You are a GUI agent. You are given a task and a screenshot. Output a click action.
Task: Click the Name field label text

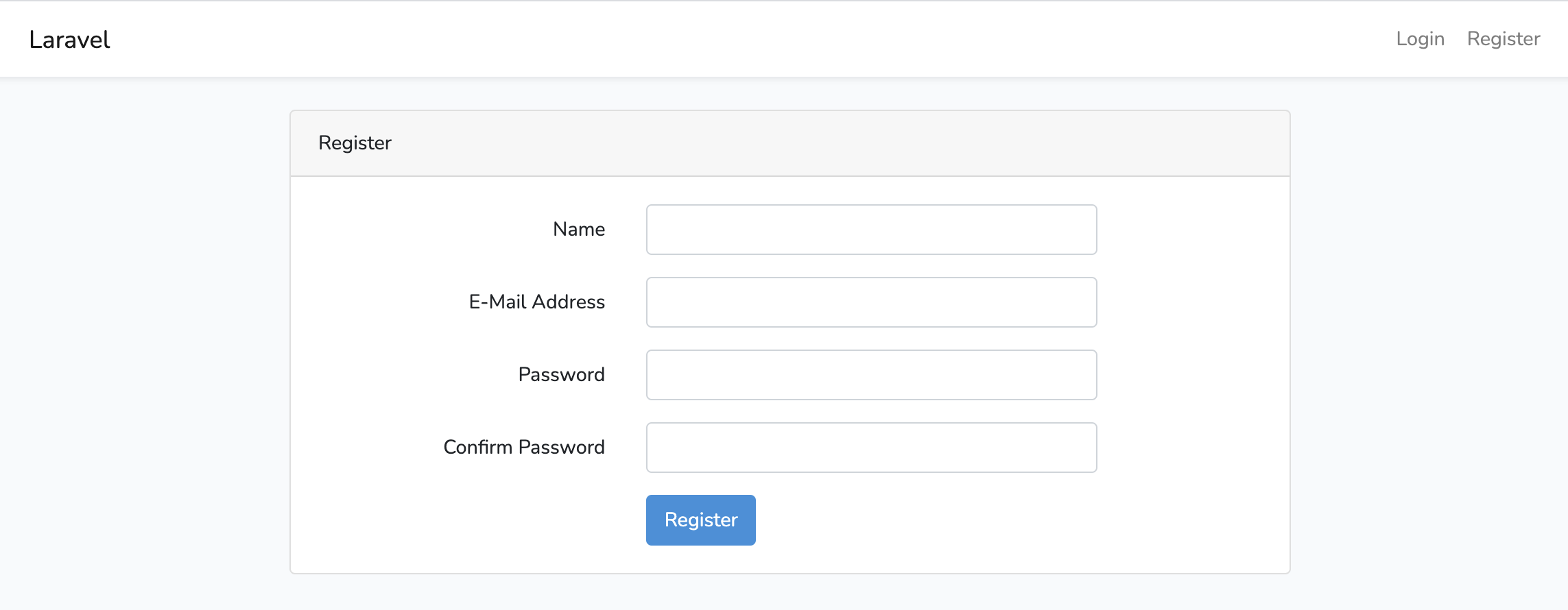point(578,230)
